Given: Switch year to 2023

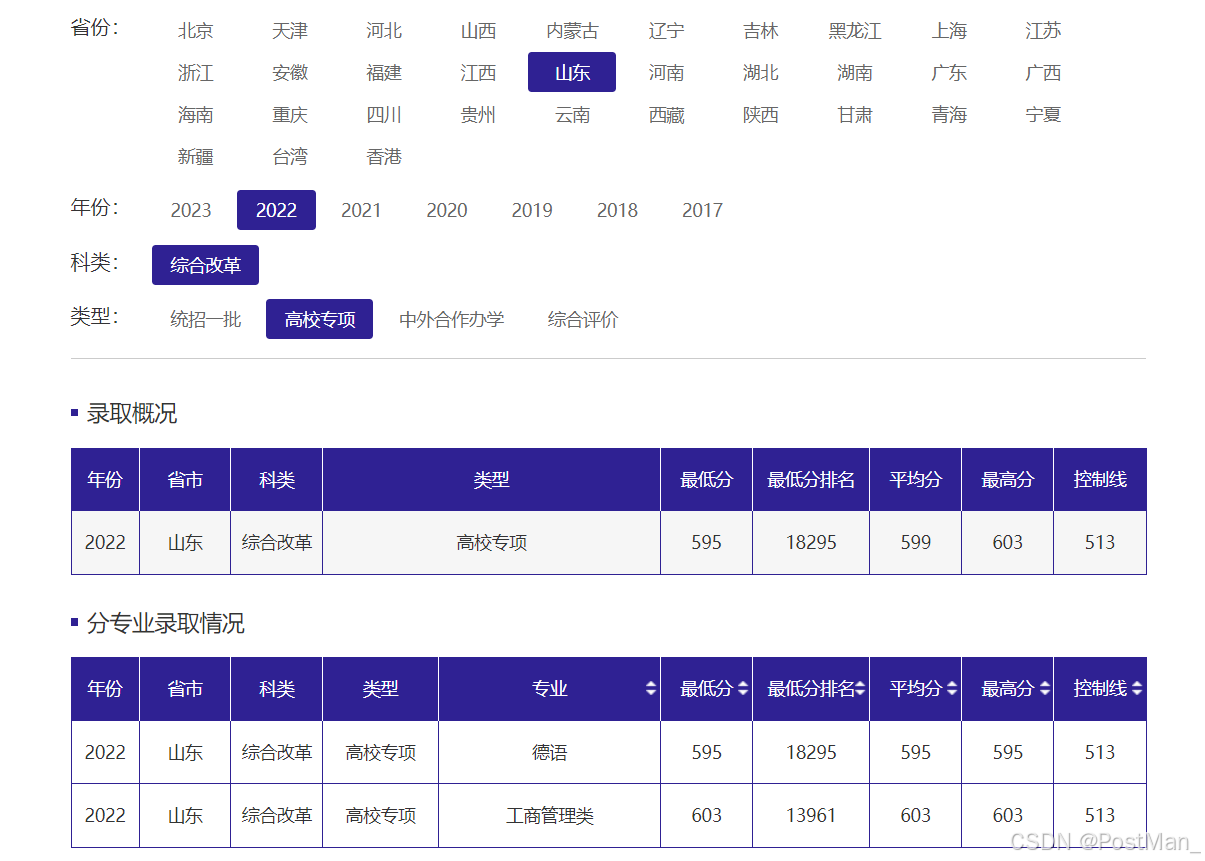Looking at the screenshot, I should [191, 210].
